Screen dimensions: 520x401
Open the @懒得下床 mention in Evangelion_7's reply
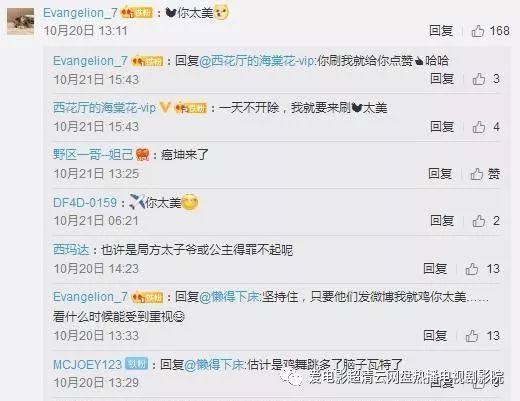pos(228,297)
